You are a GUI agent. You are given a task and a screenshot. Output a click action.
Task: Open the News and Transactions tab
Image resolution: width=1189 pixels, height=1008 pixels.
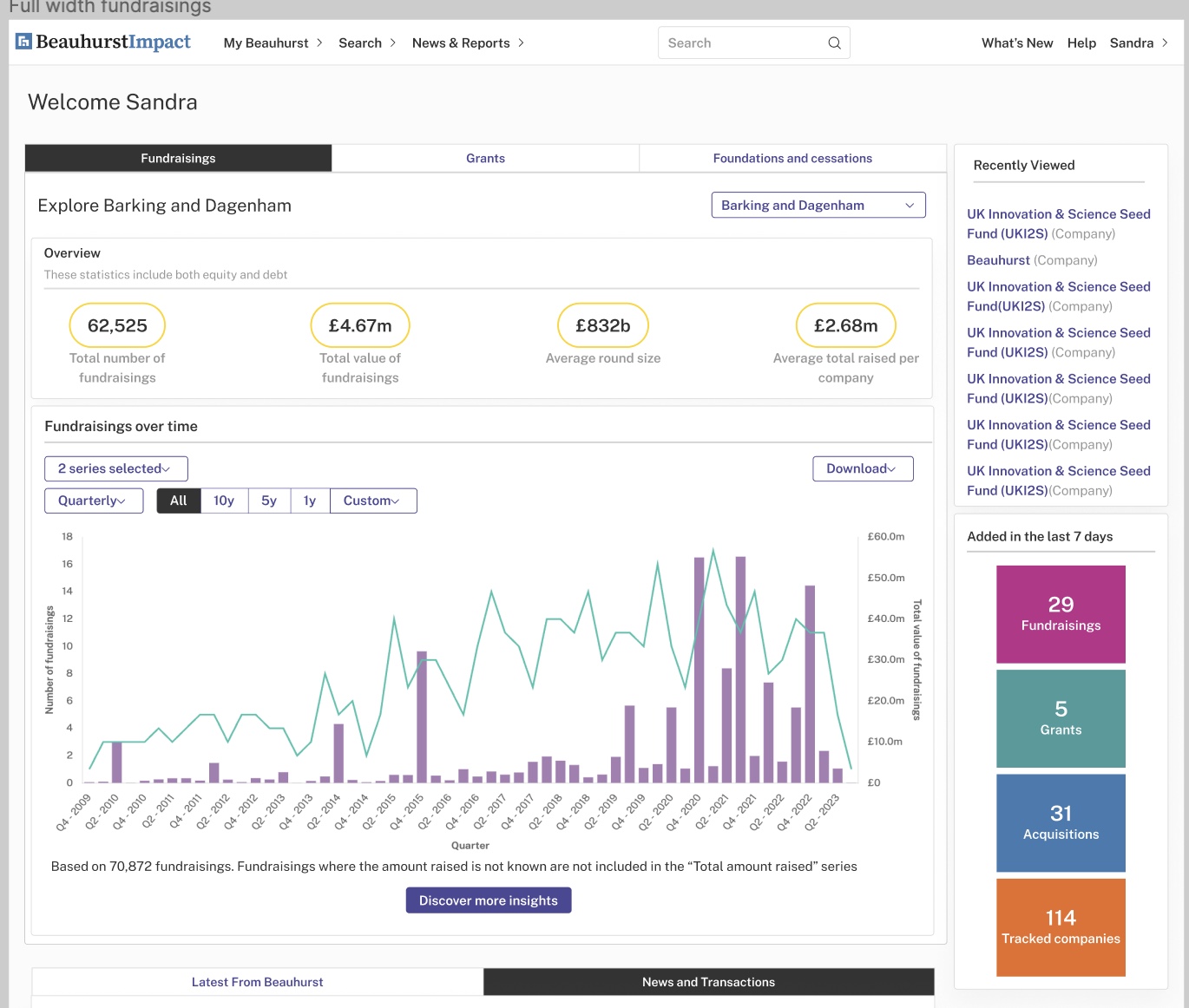coord(708,982)
